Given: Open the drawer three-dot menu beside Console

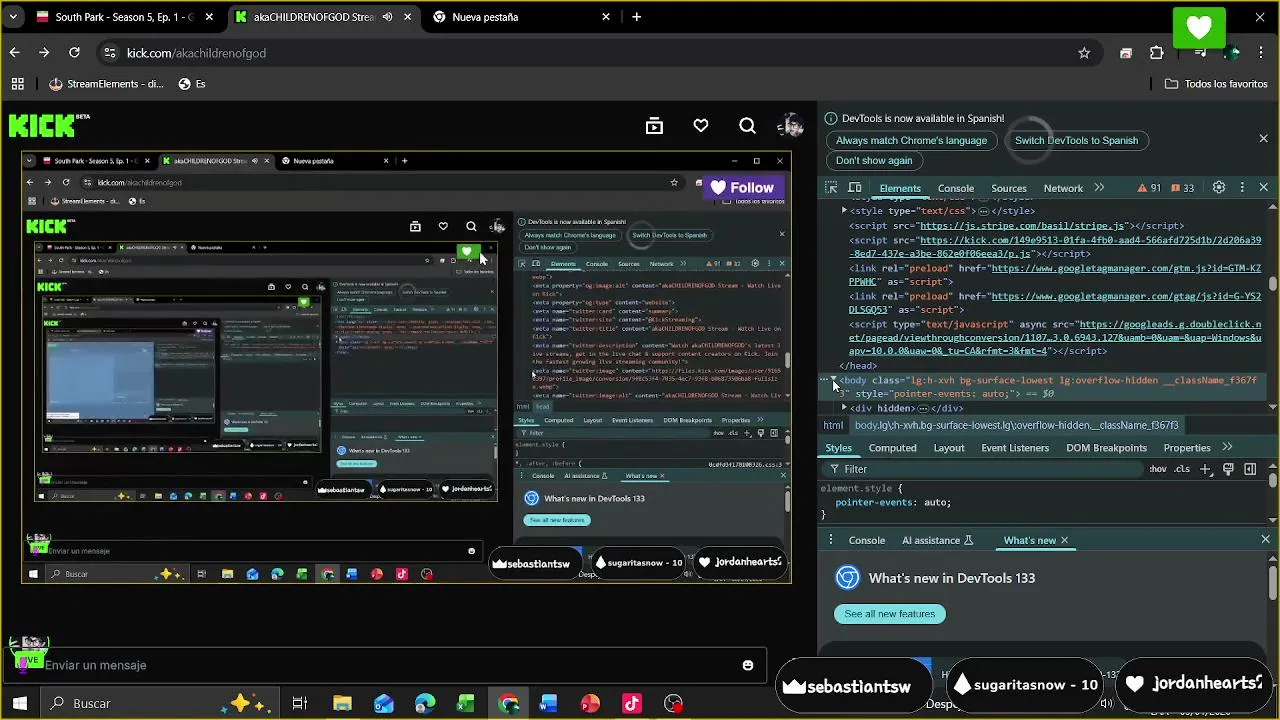Looking at the screenshot, I should tap(830, 541).
